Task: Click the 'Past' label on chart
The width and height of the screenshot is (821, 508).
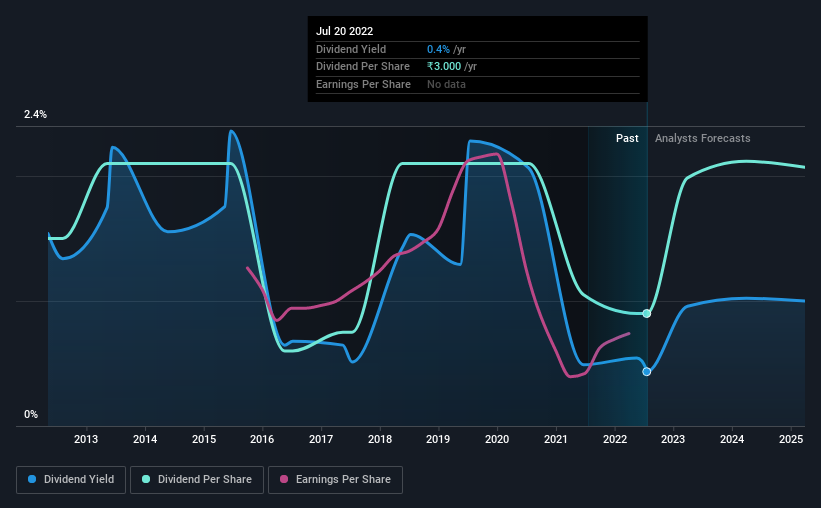Action: click(x=627, y=138)
